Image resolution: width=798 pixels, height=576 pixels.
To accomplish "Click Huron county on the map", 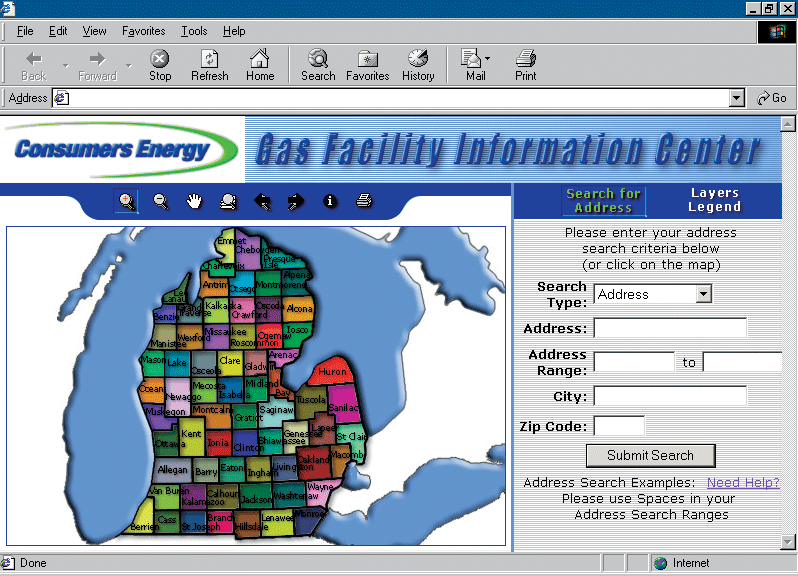I will pos(332,372).
